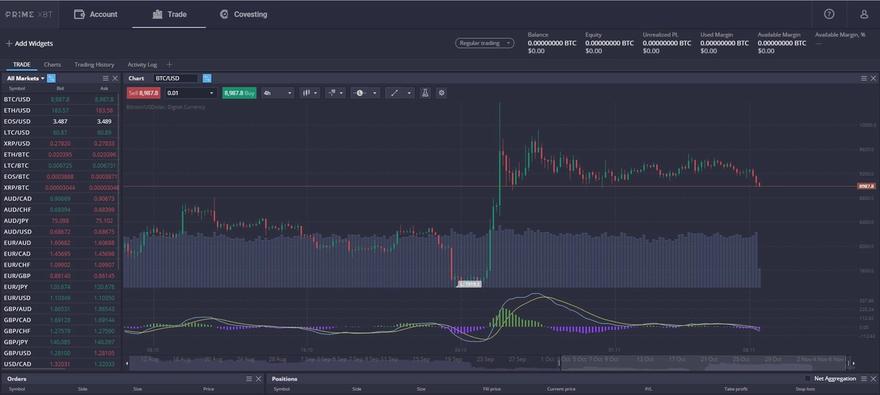This screenshot has height=395, width=880.
Task: Open the user profile icon
Action: [864, 14]
